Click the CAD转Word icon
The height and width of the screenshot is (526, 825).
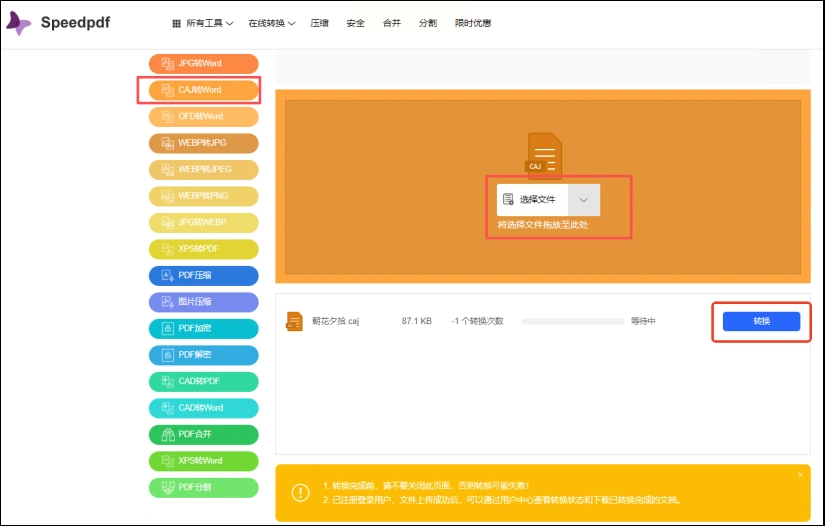click(x=167, y=408)
